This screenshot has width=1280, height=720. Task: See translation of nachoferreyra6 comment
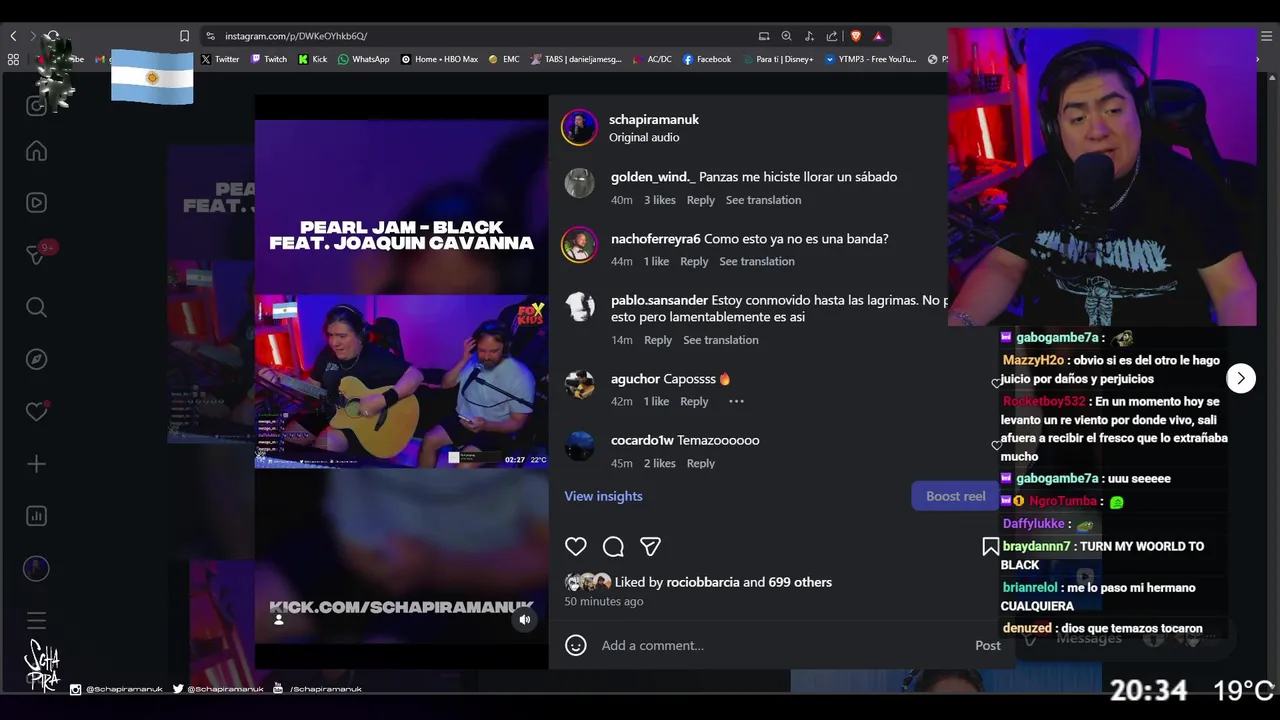coord(757,261)
